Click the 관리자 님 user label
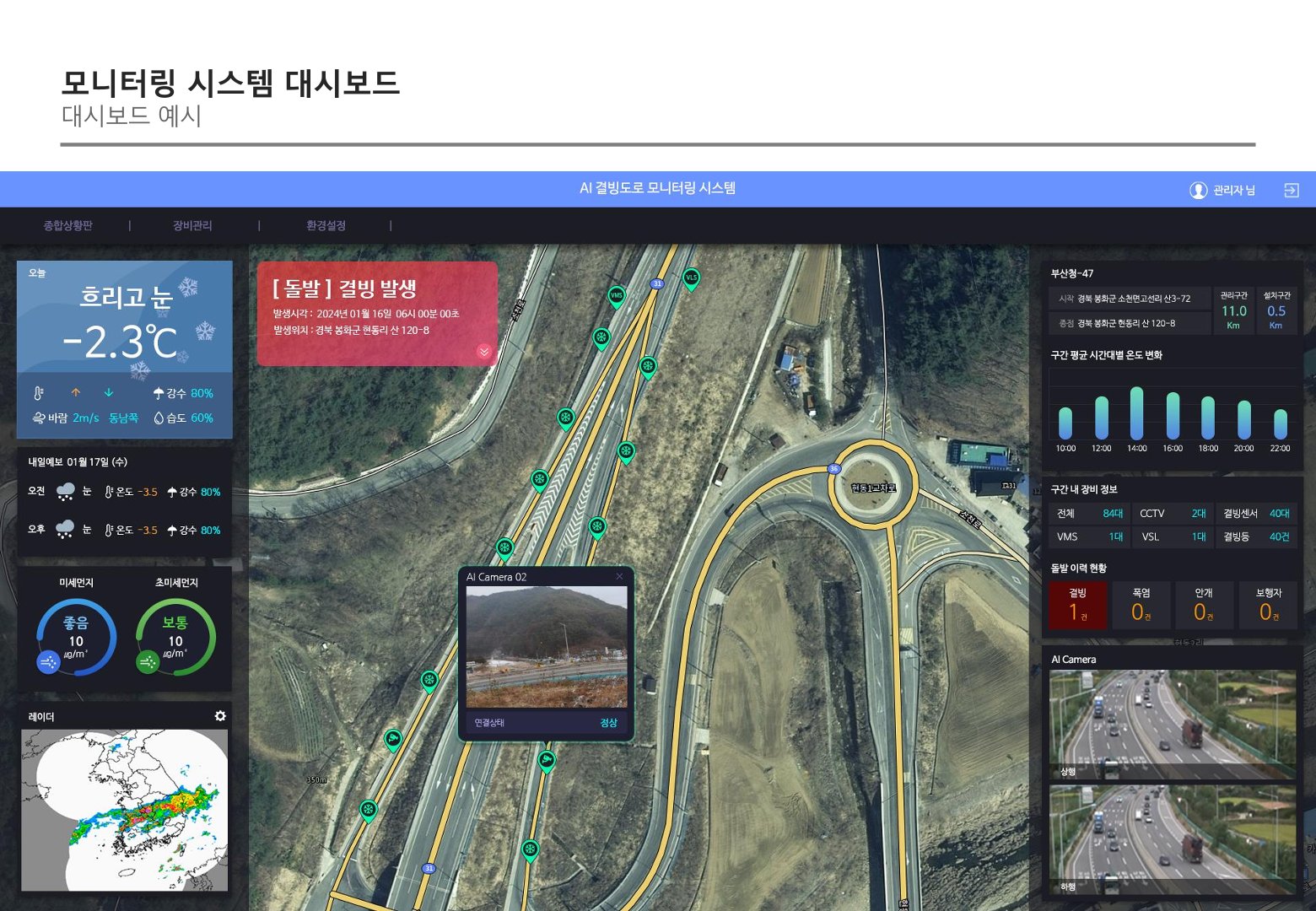This screenshot has width=1316, height=911. [1234, 191]
